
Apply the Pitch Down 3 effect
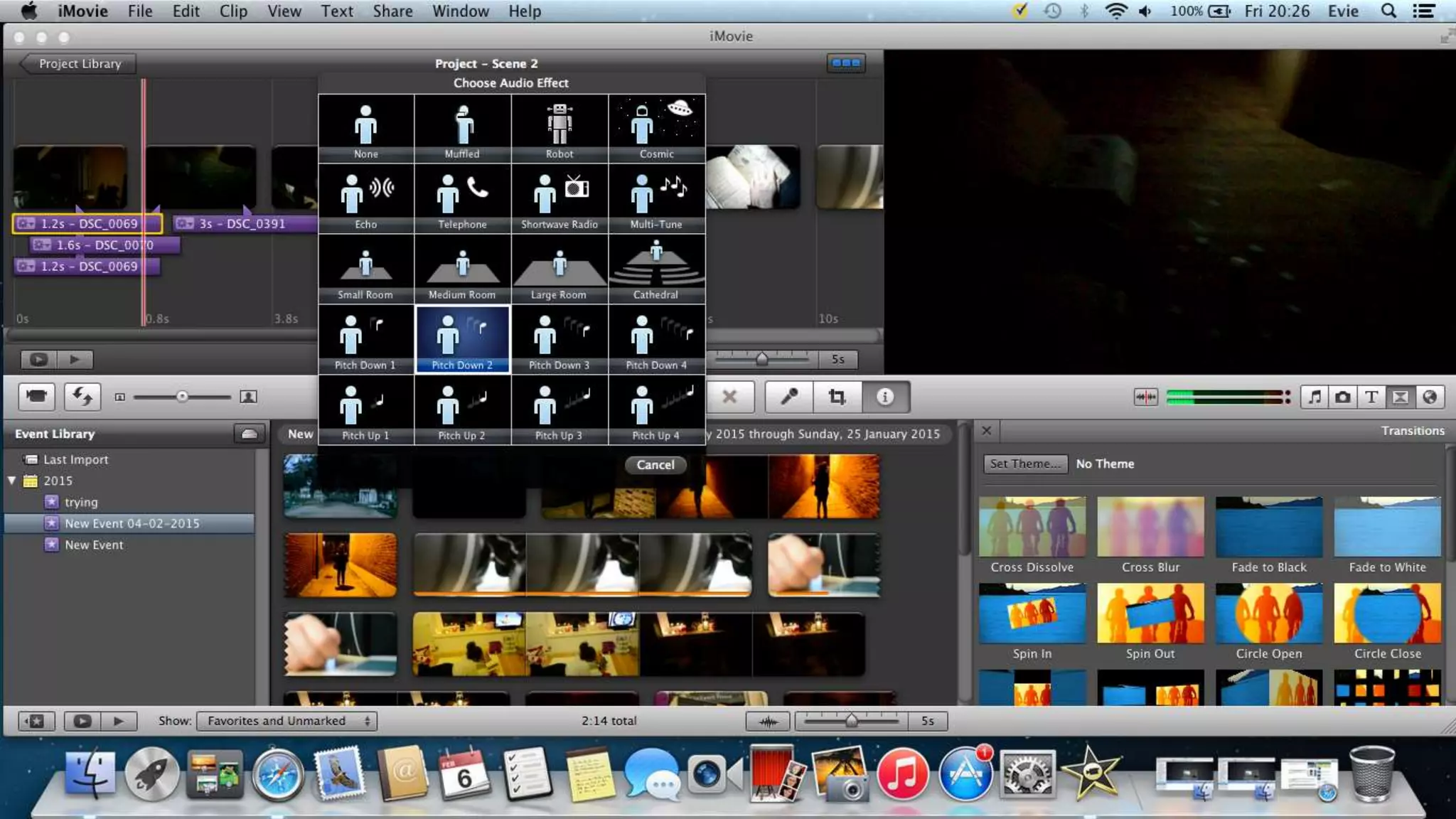click(560, 340)
